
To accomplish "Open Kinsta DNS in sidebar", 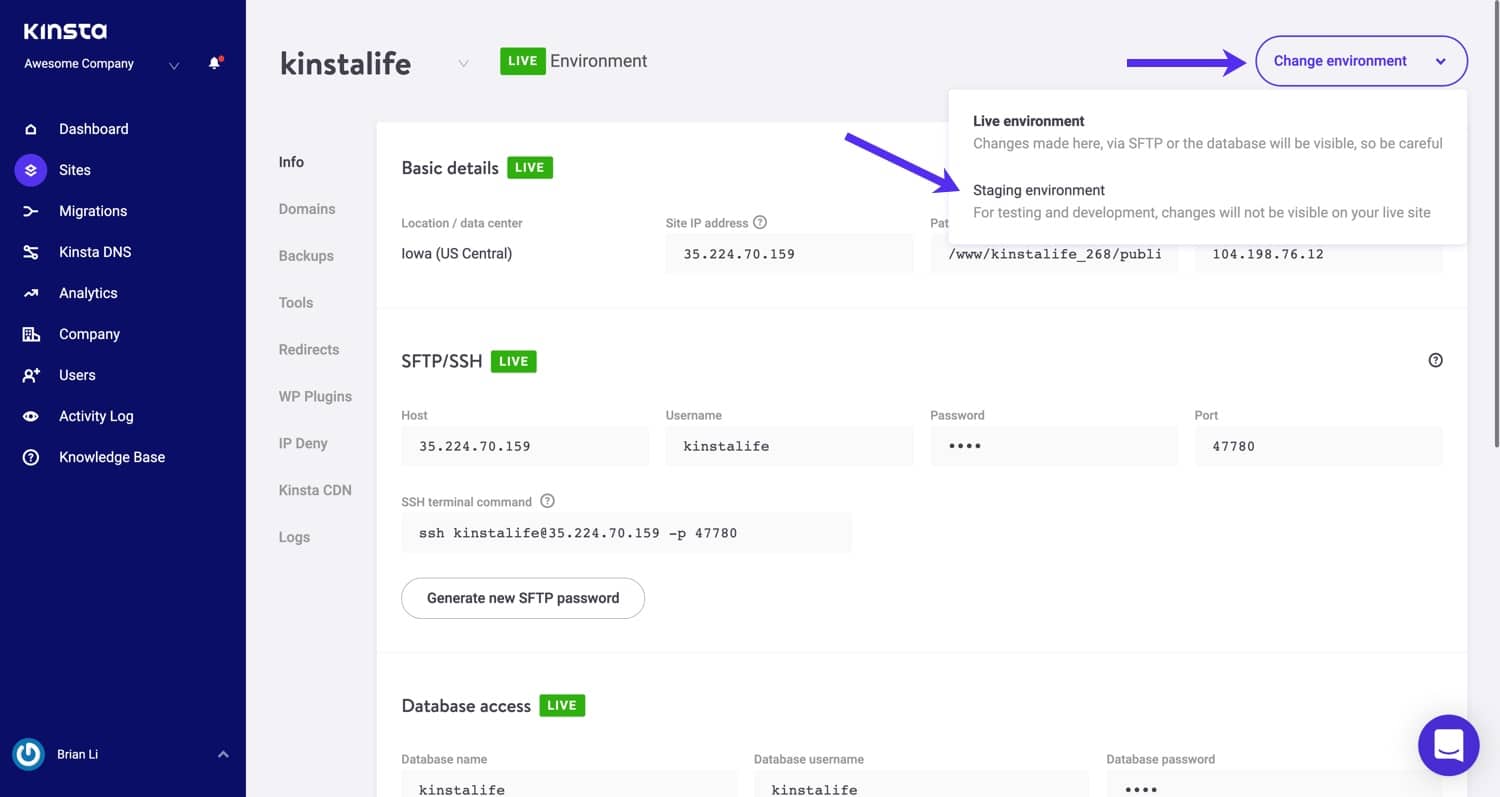I will coord(95,252).
